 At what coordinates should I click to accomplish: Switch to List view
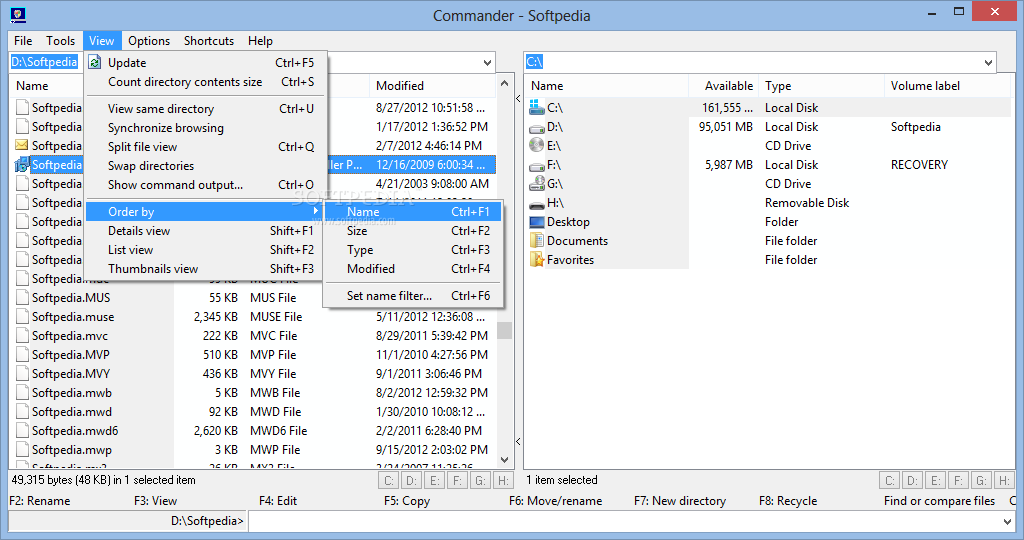click(204, 249)
